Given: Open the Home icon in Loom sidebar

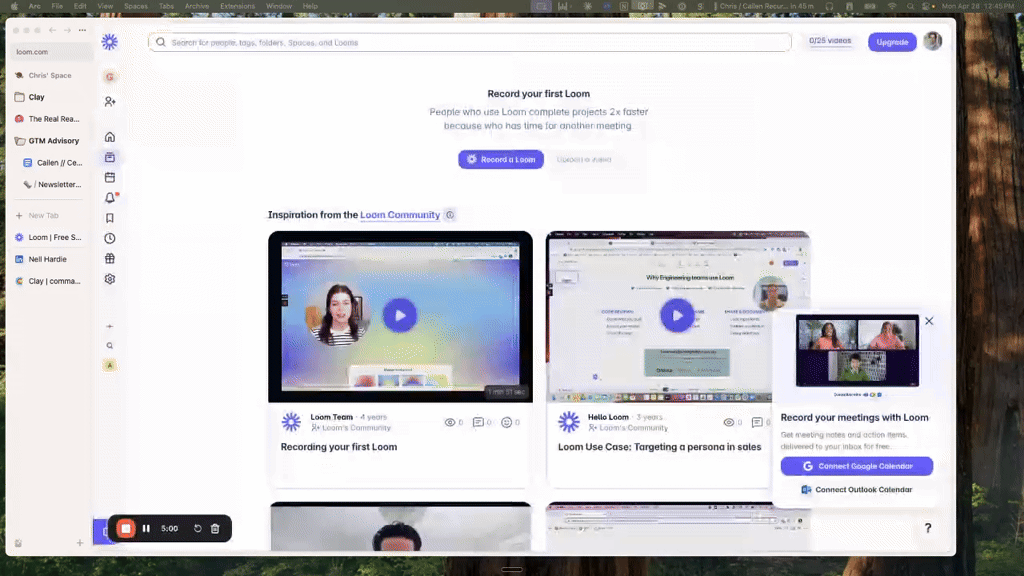Looking at the screenshot, I should point(110,137).
